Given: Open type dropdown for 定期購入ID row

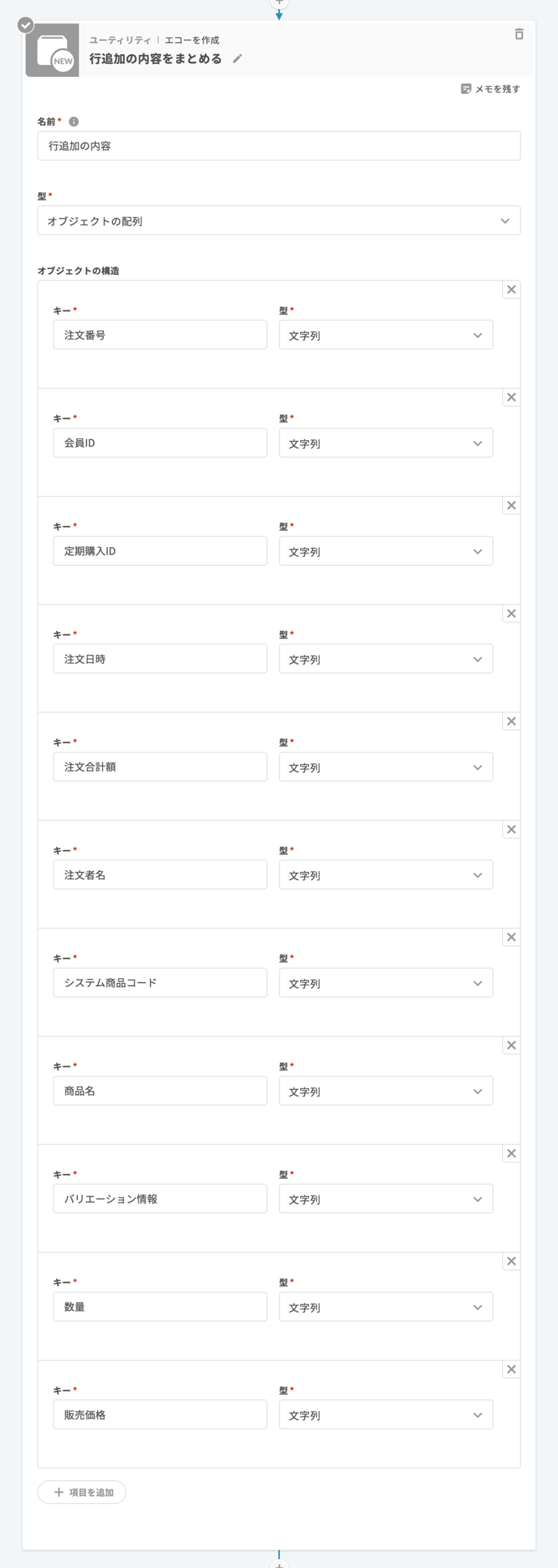Looking at the screenshot, I should [385, 551].
